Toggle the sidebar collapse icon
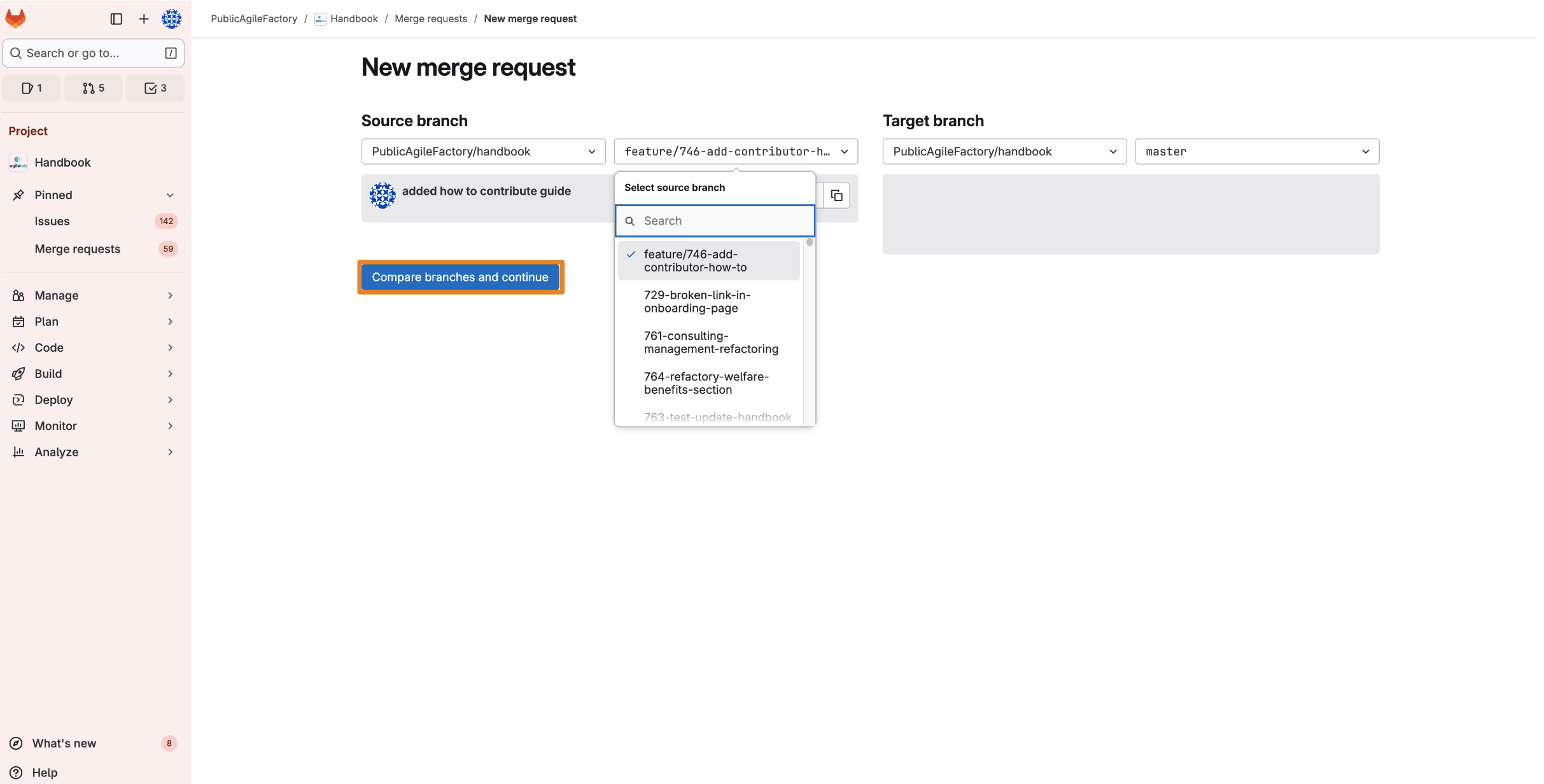 pos(116,19)
